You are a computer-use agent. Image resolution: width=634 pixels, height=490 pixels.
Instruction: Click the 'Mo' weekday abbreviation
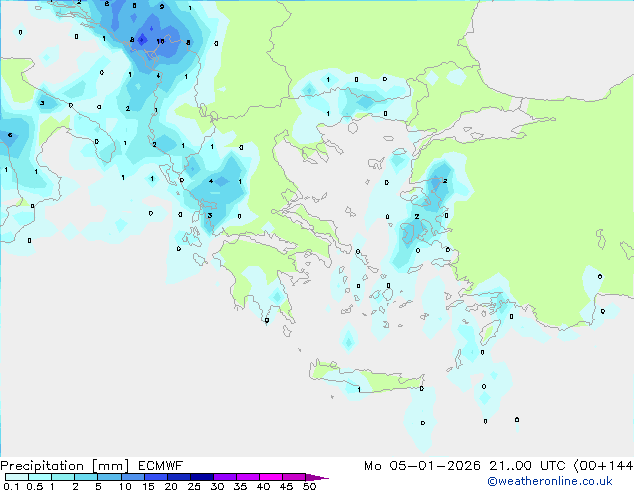[x=373, y=466]
